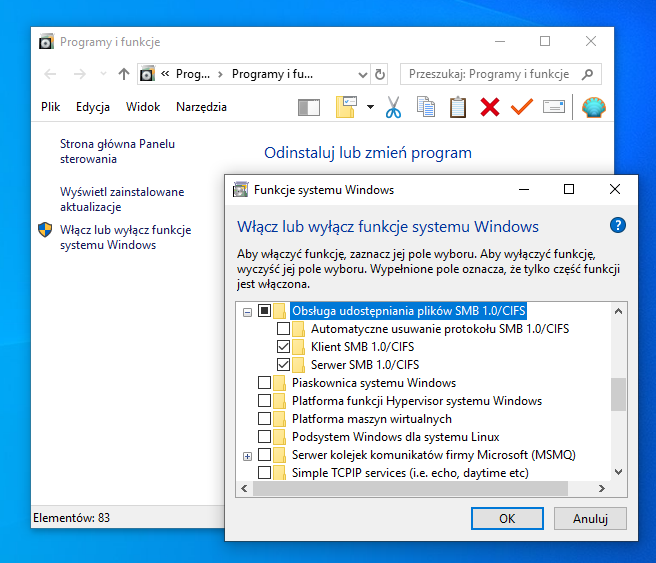Click the Anuluj button
The image size is (656, 563).
click(x=590, y=519)
